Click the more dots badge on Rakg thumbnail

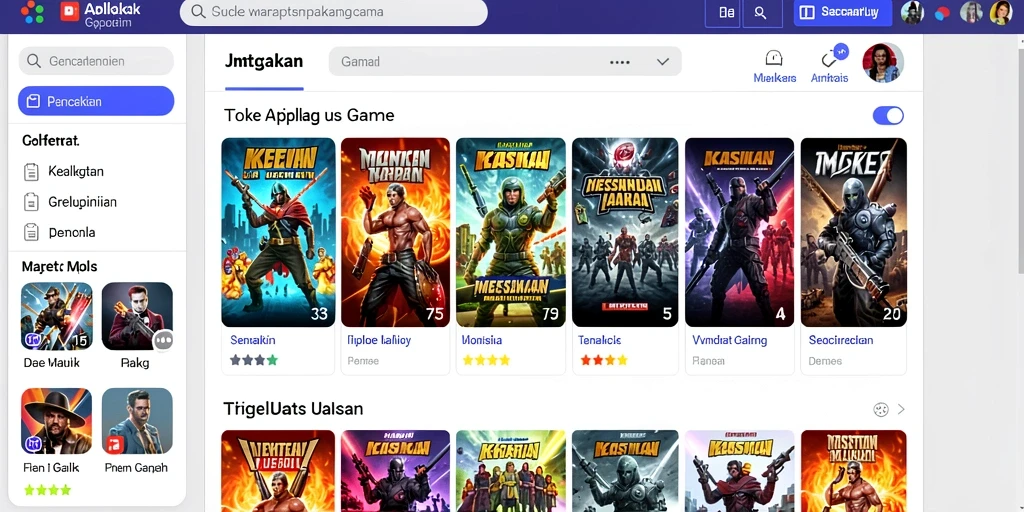163,340
